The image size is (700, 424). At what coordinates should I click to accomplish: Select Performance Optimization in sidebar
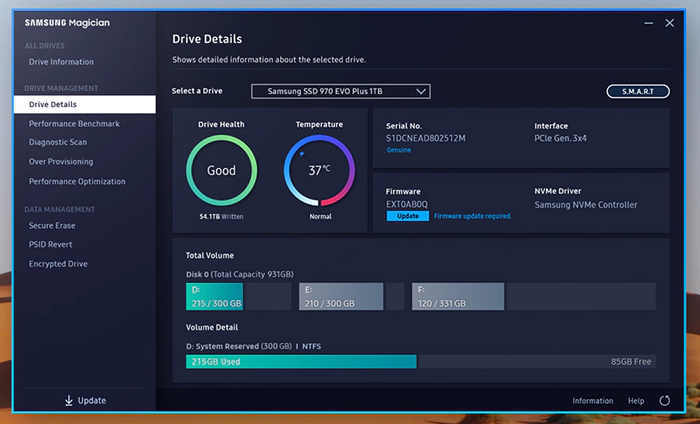(x=77, y=182)
